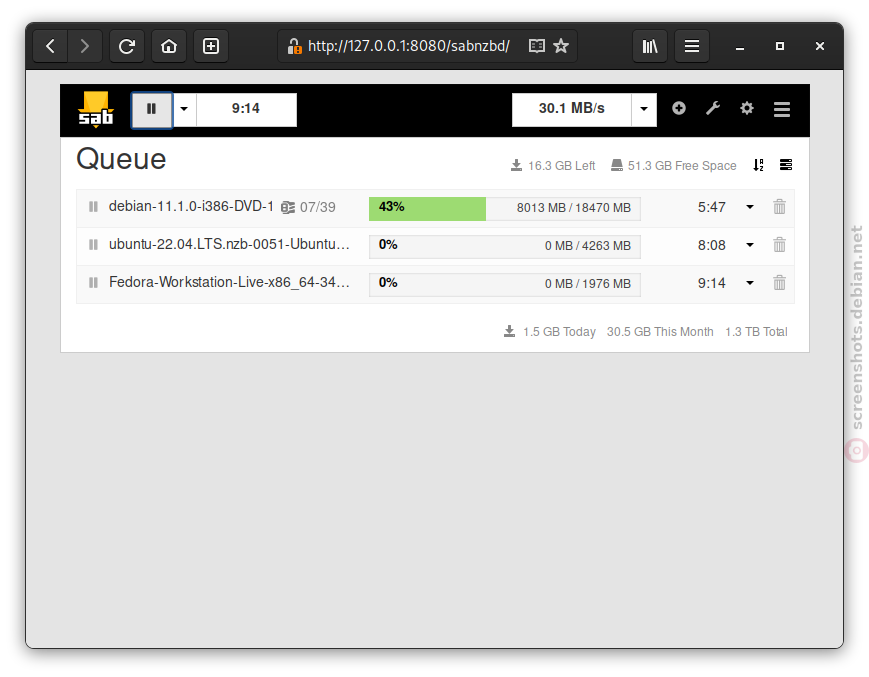Click the file list icon next to 07/39

point(288,208)
